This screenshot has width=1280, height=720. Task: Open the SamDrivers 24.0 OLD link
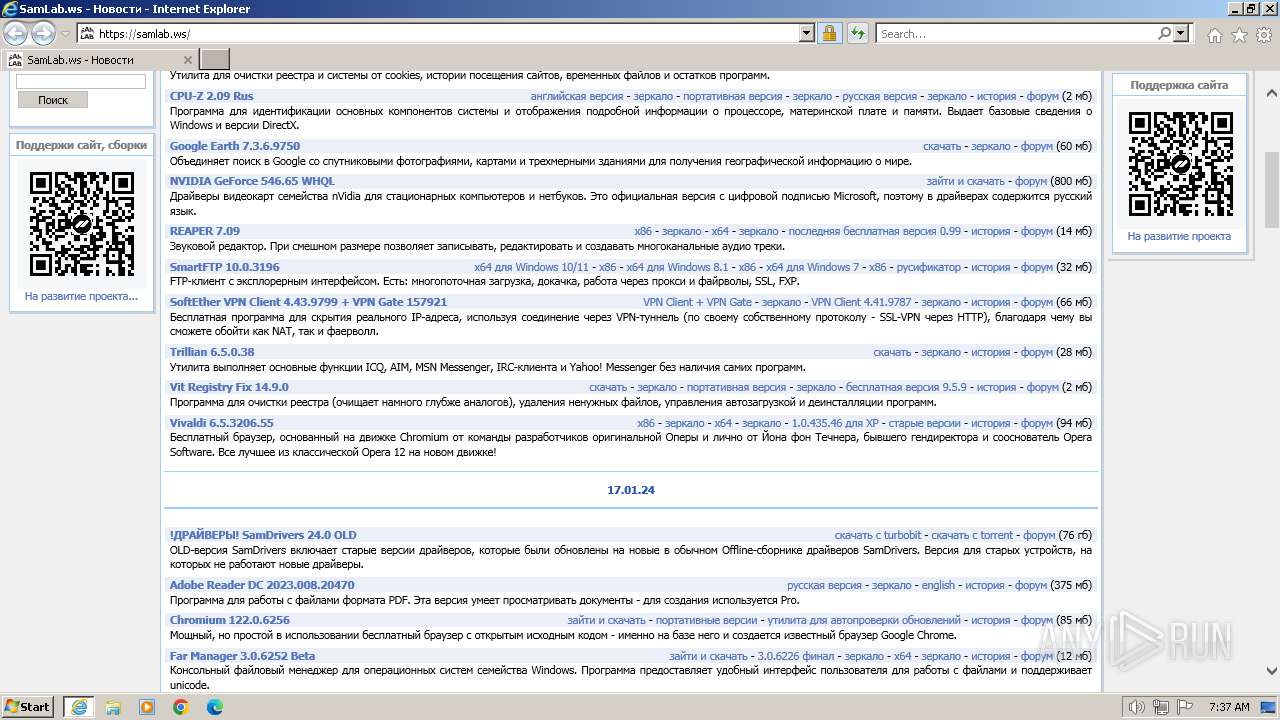263,535
